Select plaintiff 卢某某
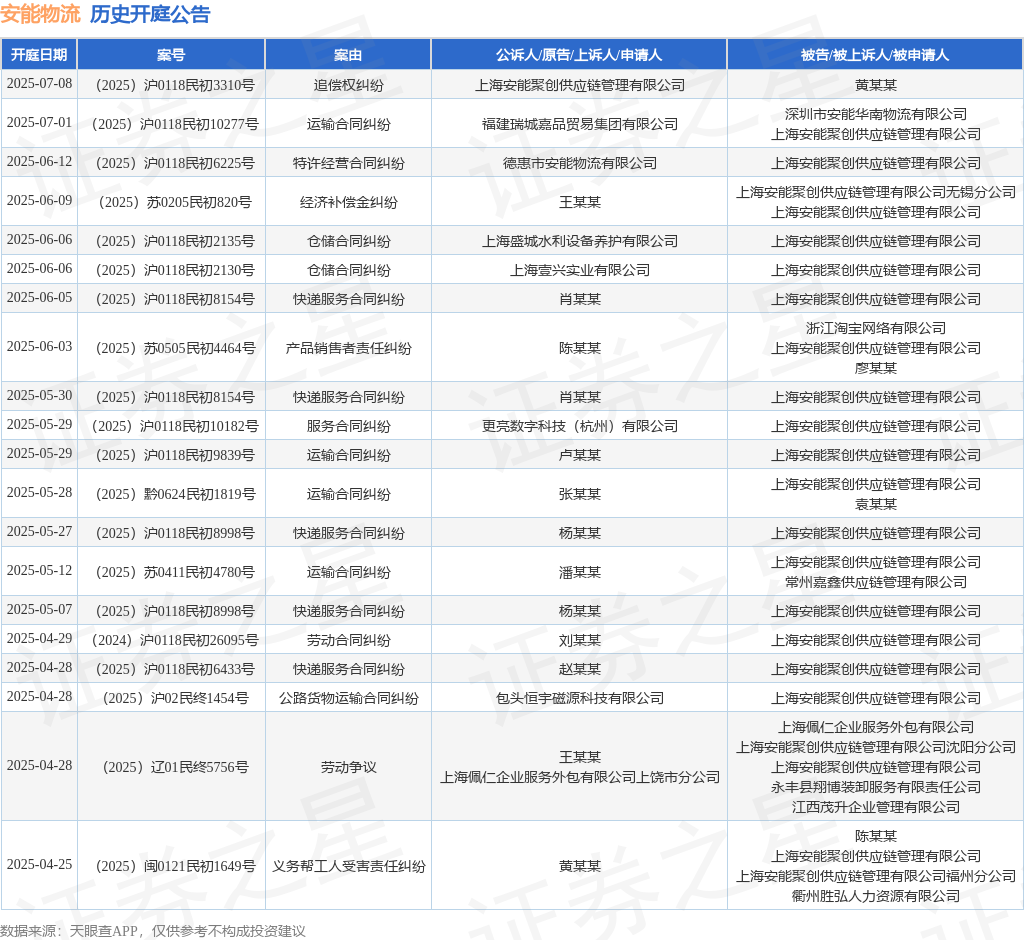 click(x=579, y=455)
